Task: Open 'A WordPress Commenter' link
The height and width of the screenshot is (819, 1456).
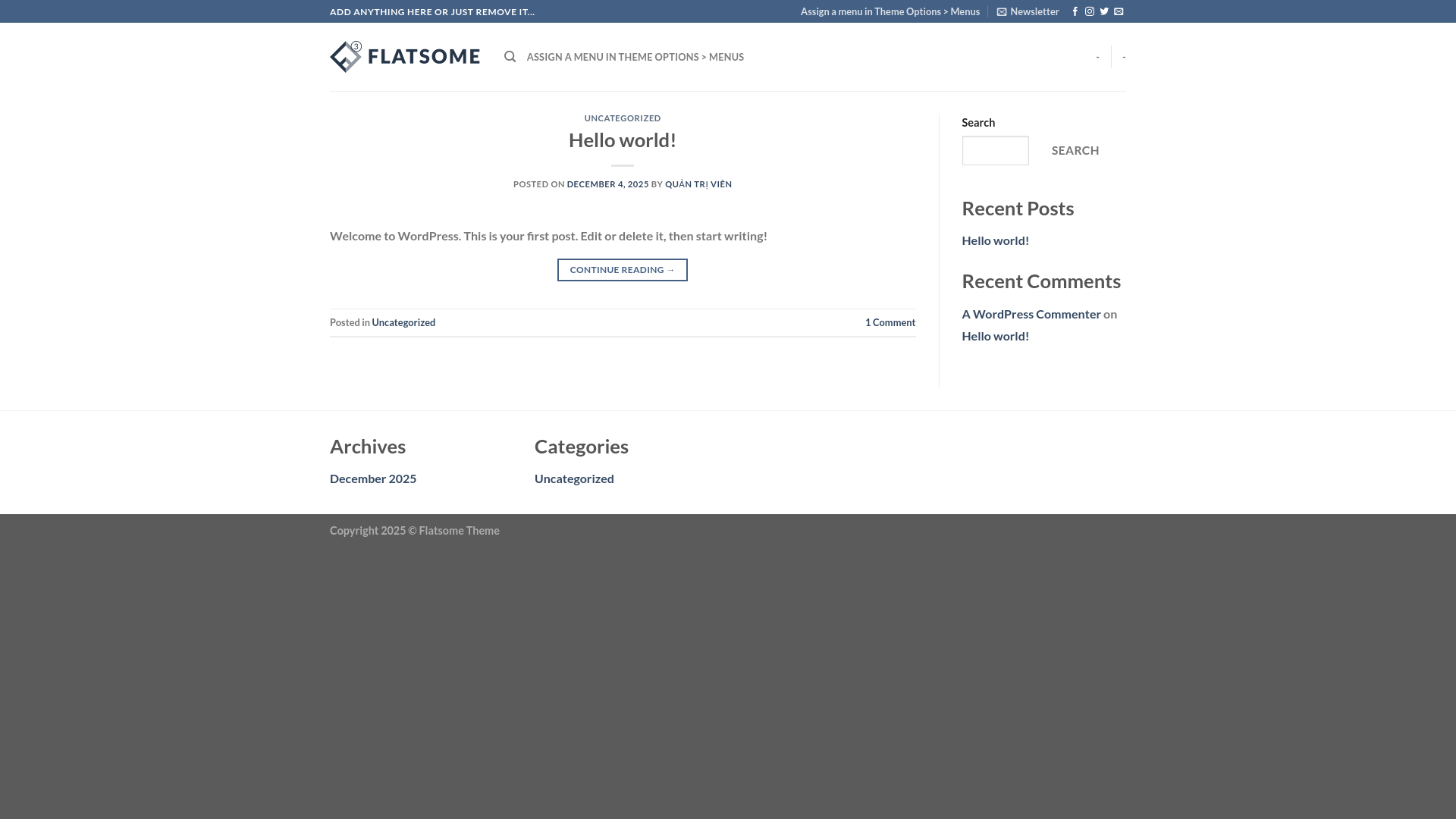Action: point(1031,314)
